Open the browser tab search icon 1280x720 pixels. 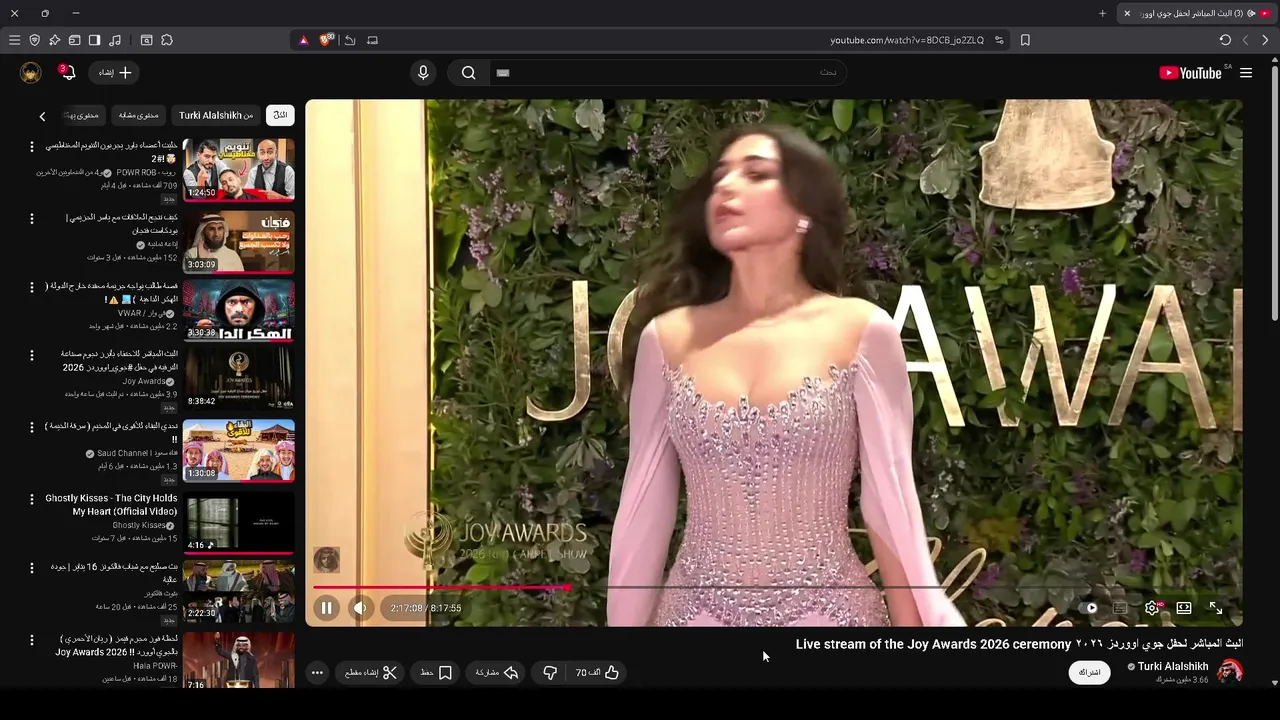tap(146, 40)
